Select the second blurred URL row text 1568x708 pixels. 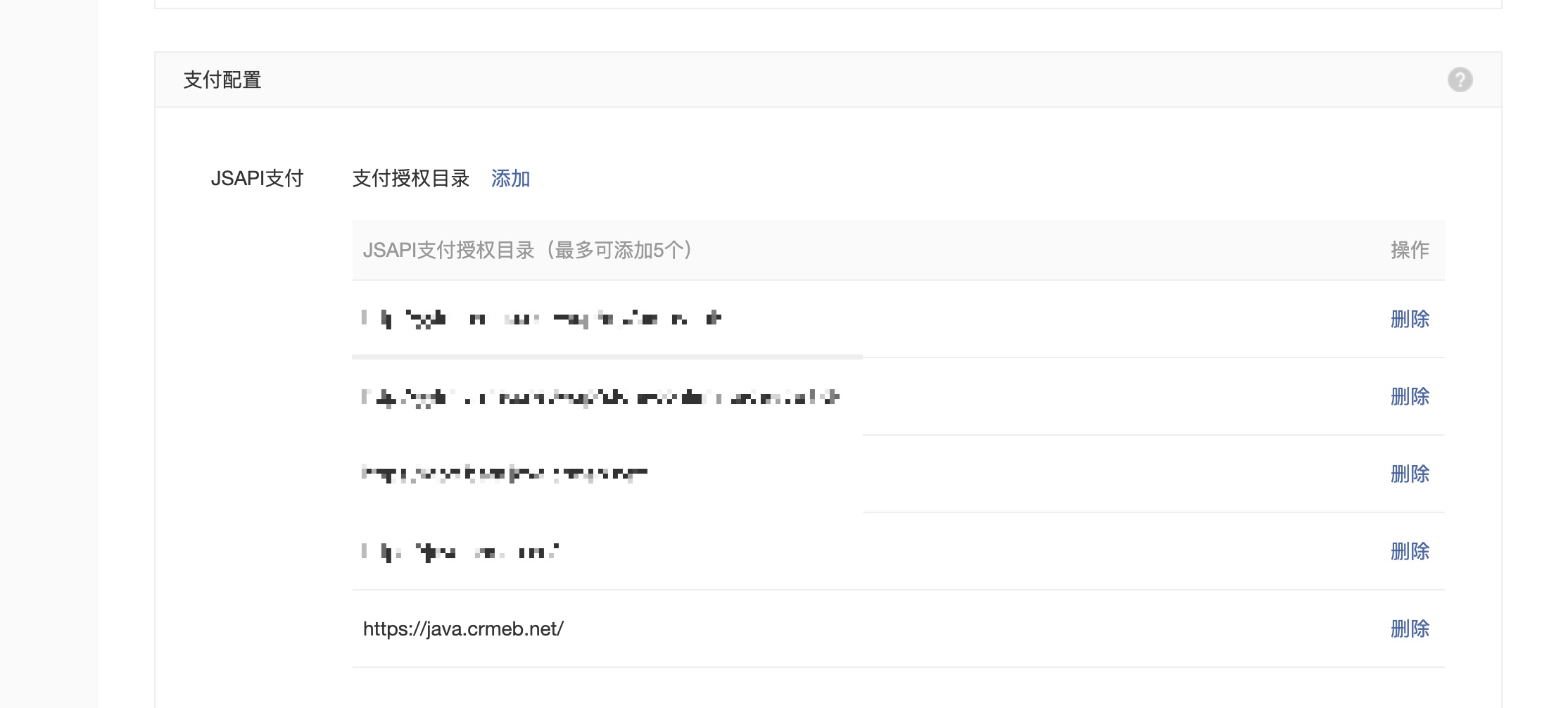[x=600, y=397]
